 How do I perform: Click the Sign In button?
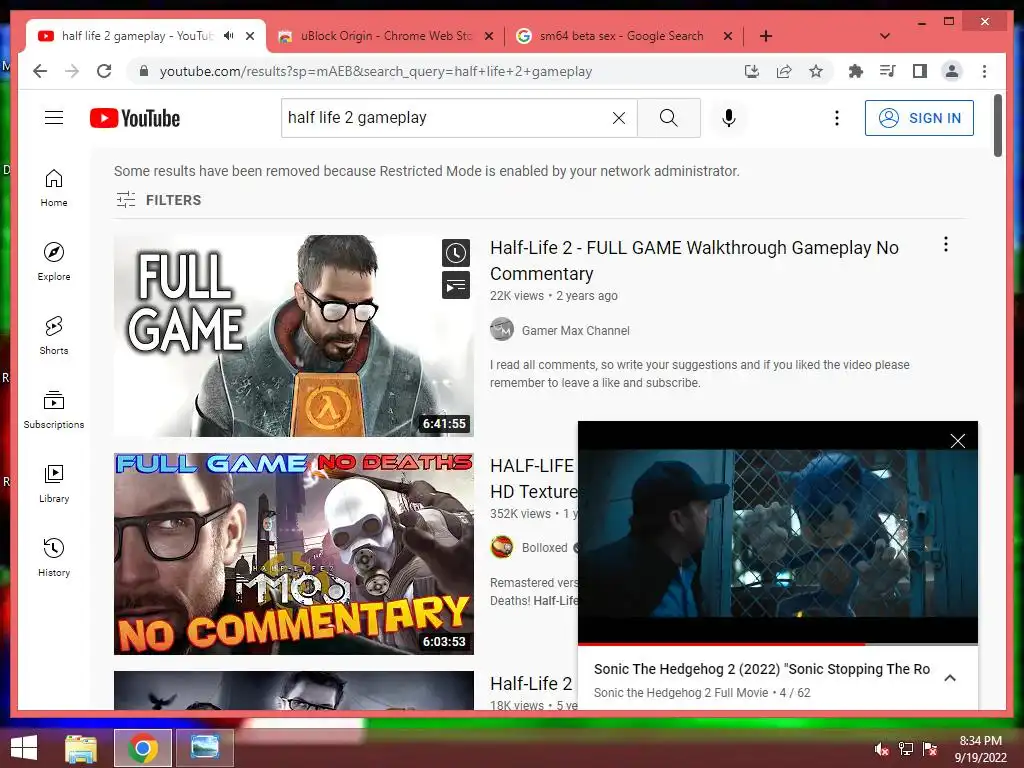click(x=919, y=118)
